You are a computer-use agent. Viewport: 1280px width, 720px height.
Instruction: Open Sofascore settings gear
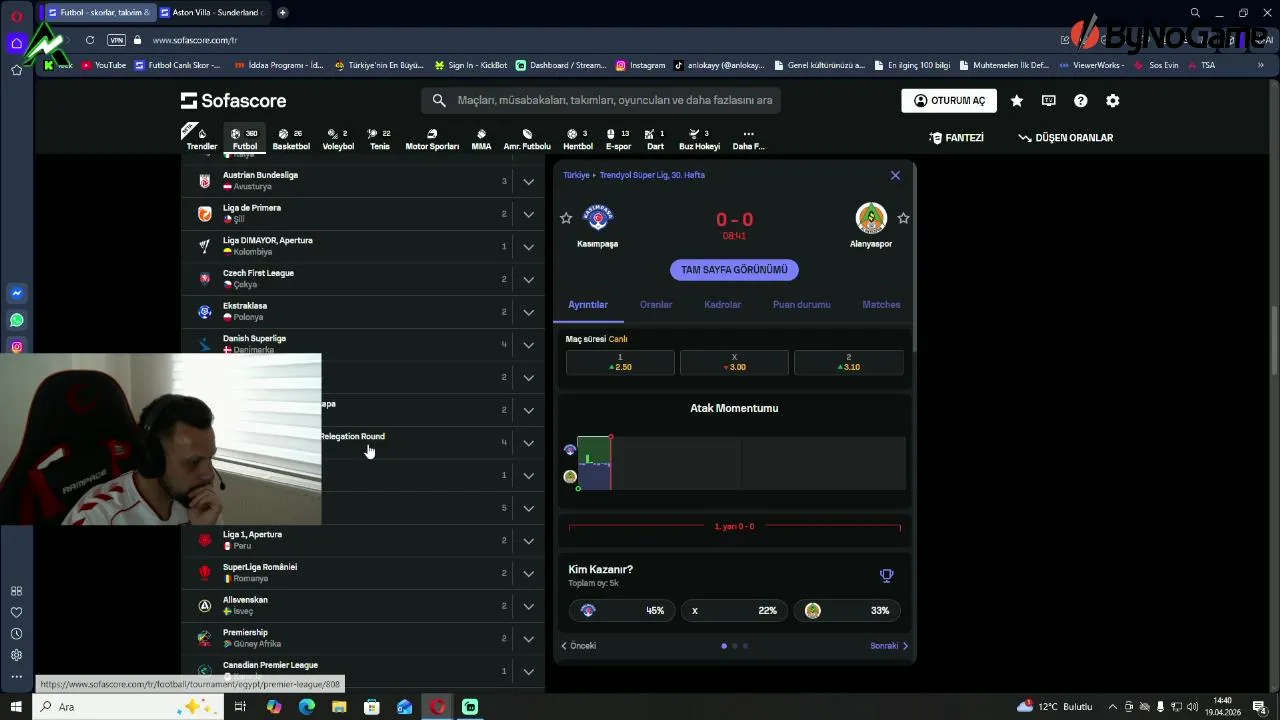point(1112,101)
